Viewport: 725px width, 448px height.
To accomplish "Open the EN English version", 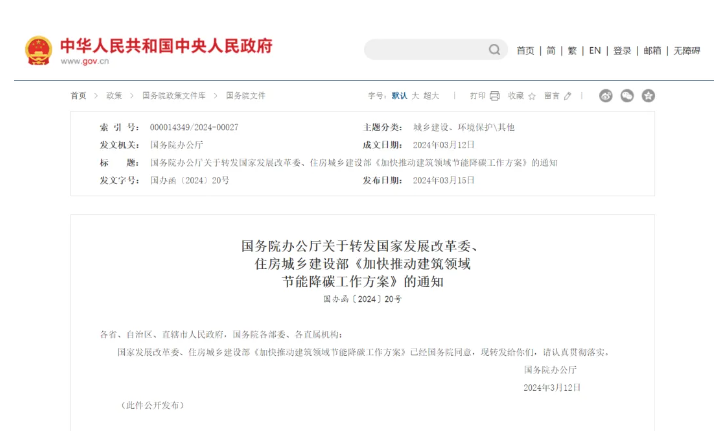I will pos(595,50).
